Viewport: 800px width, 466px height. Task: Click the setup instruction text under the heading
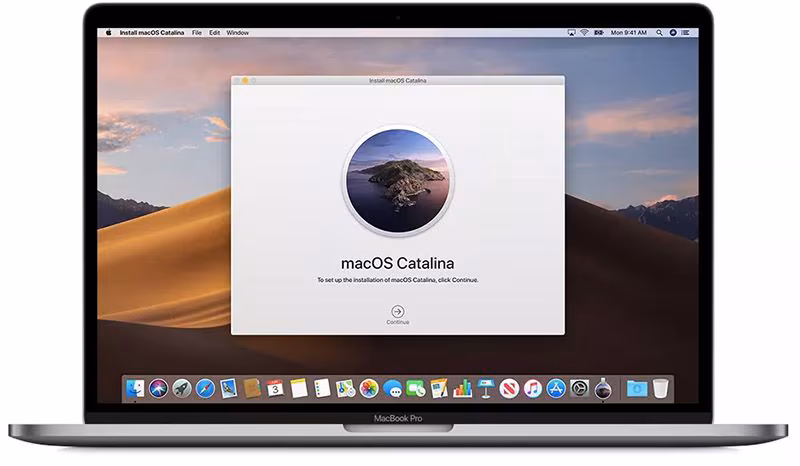click(398, 280)
